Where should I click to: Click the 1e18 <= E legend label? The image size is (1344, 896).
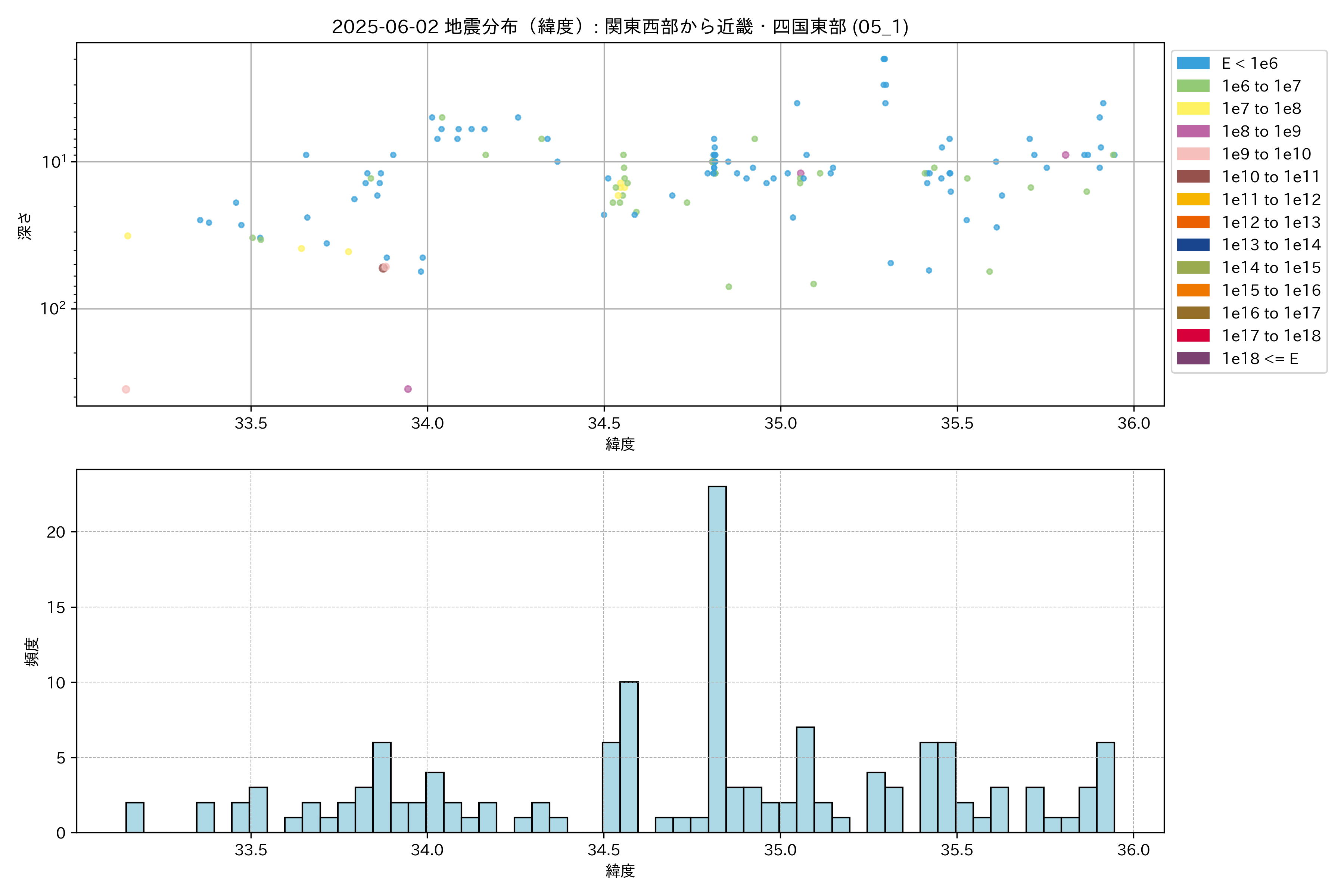[x=1259, y=358]
